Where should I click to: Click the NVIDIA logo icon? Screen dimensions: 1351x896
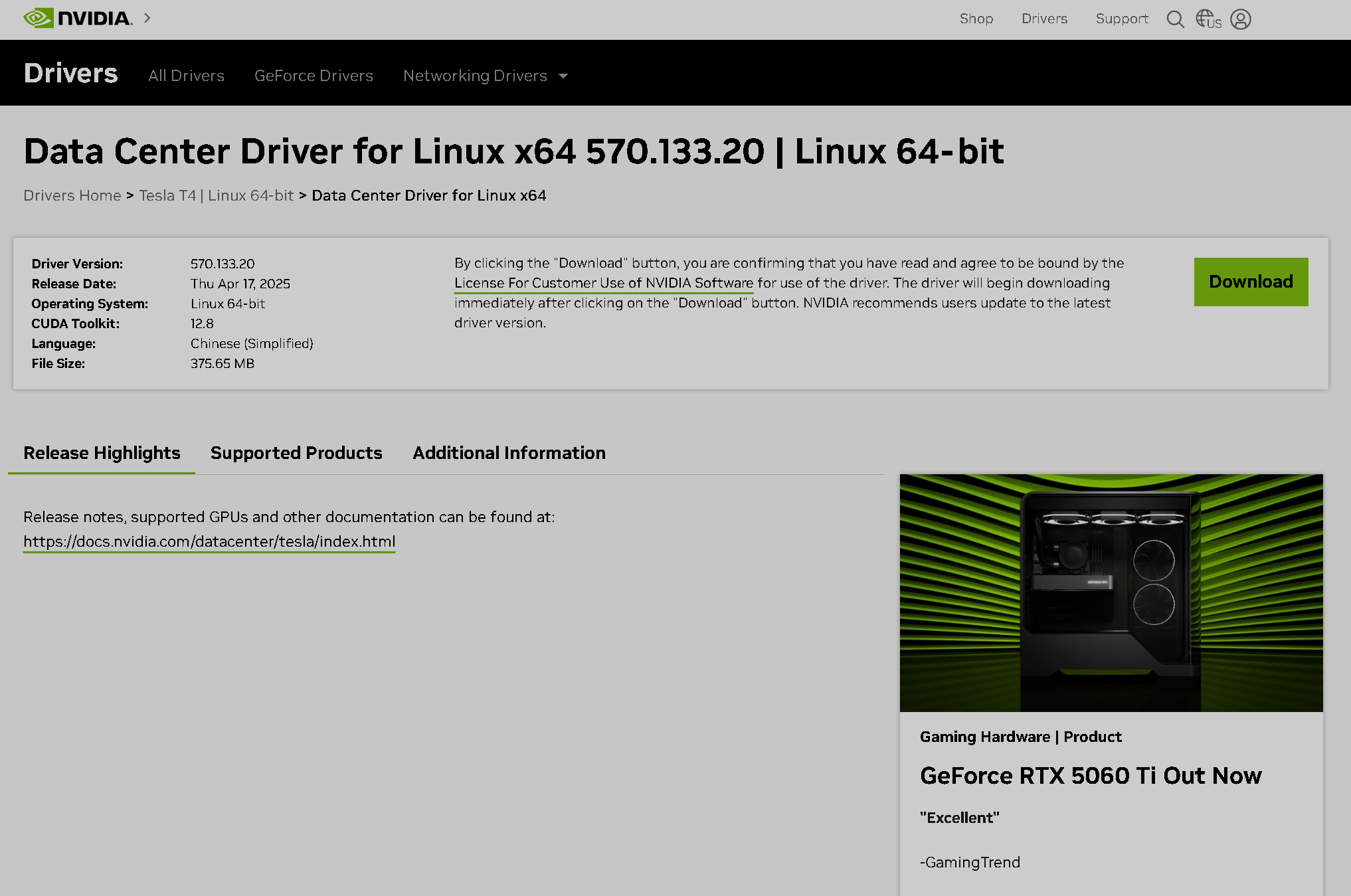[x=39, y=18]
